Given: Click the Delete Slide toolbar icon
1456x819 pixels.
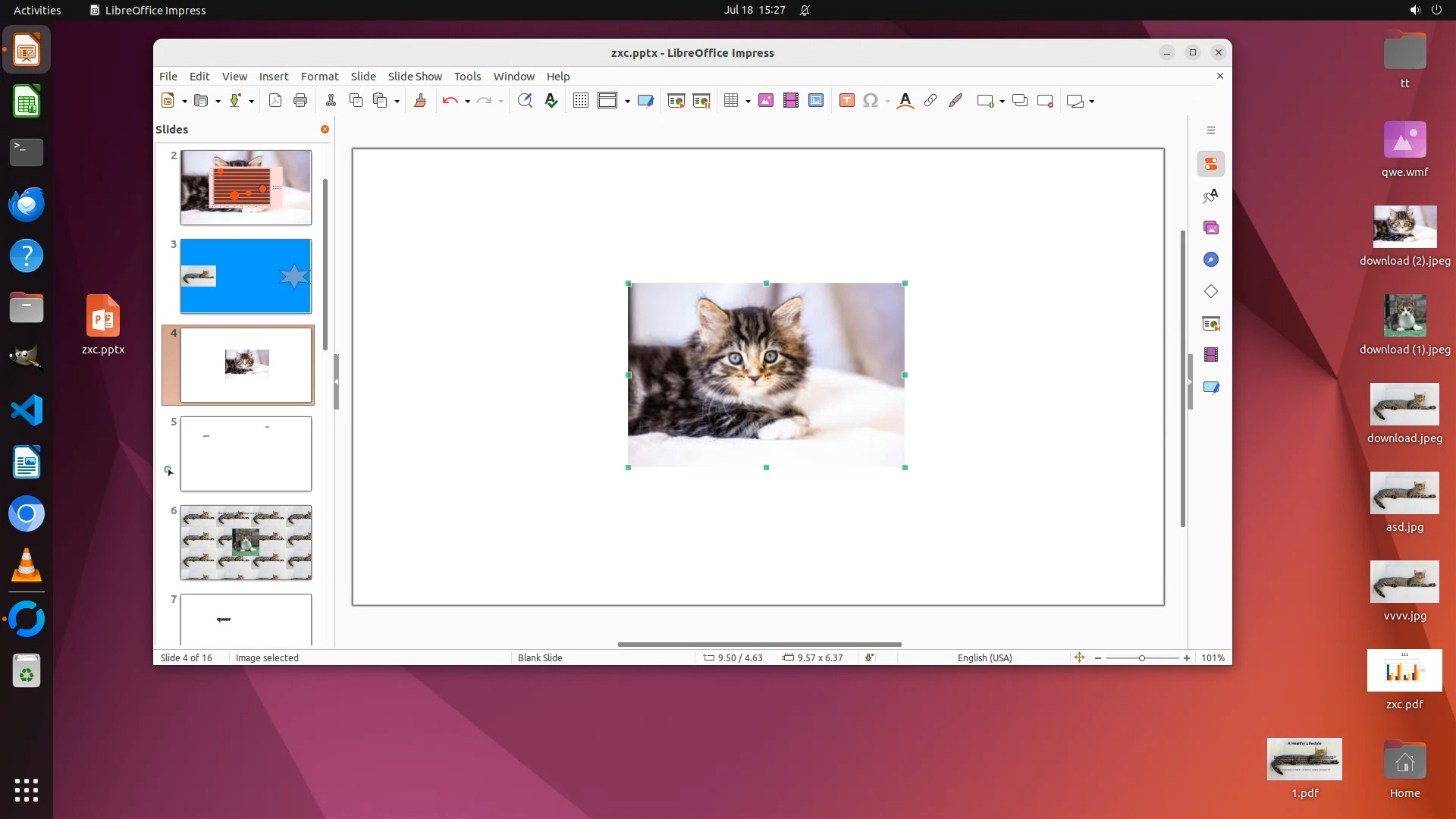Looking at the screenshot, I should click(x=1045, y=101).
